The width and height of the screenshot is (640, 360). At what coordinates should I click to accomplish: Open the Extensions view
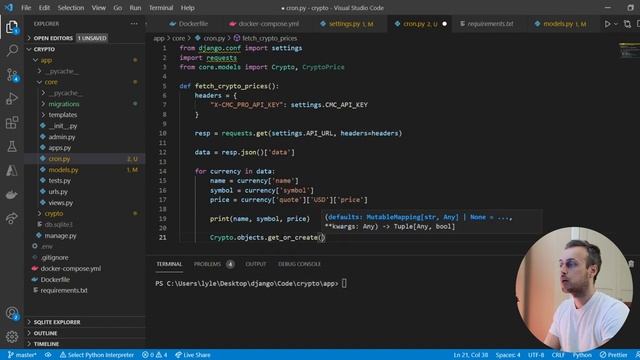point(12,122)
